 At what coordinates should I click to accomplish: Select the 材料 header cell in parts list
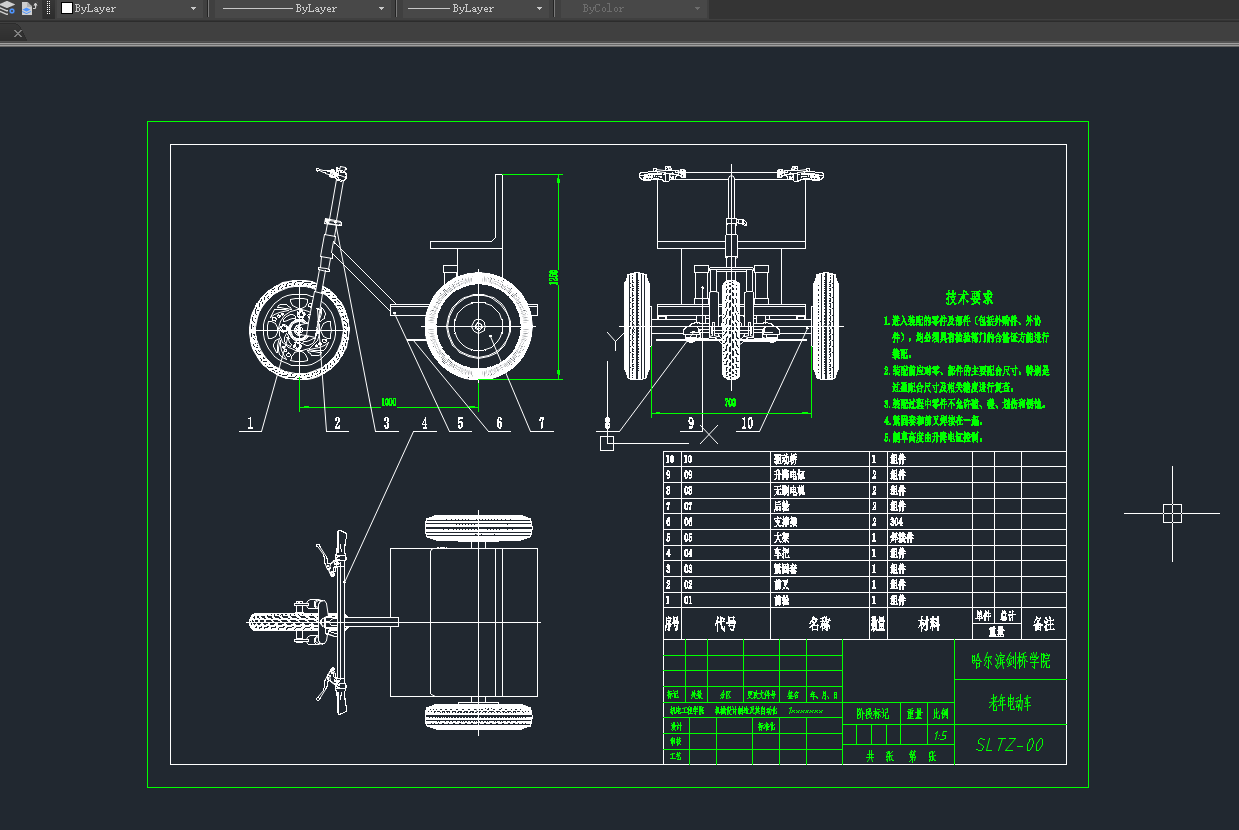pos(929,624)
